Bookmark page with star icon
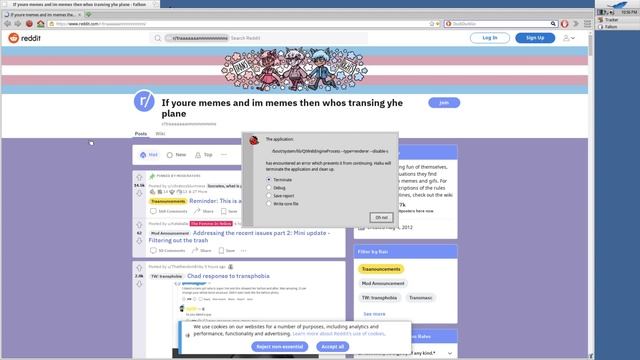Screen dimensions: 640x360 coord(432,24)
